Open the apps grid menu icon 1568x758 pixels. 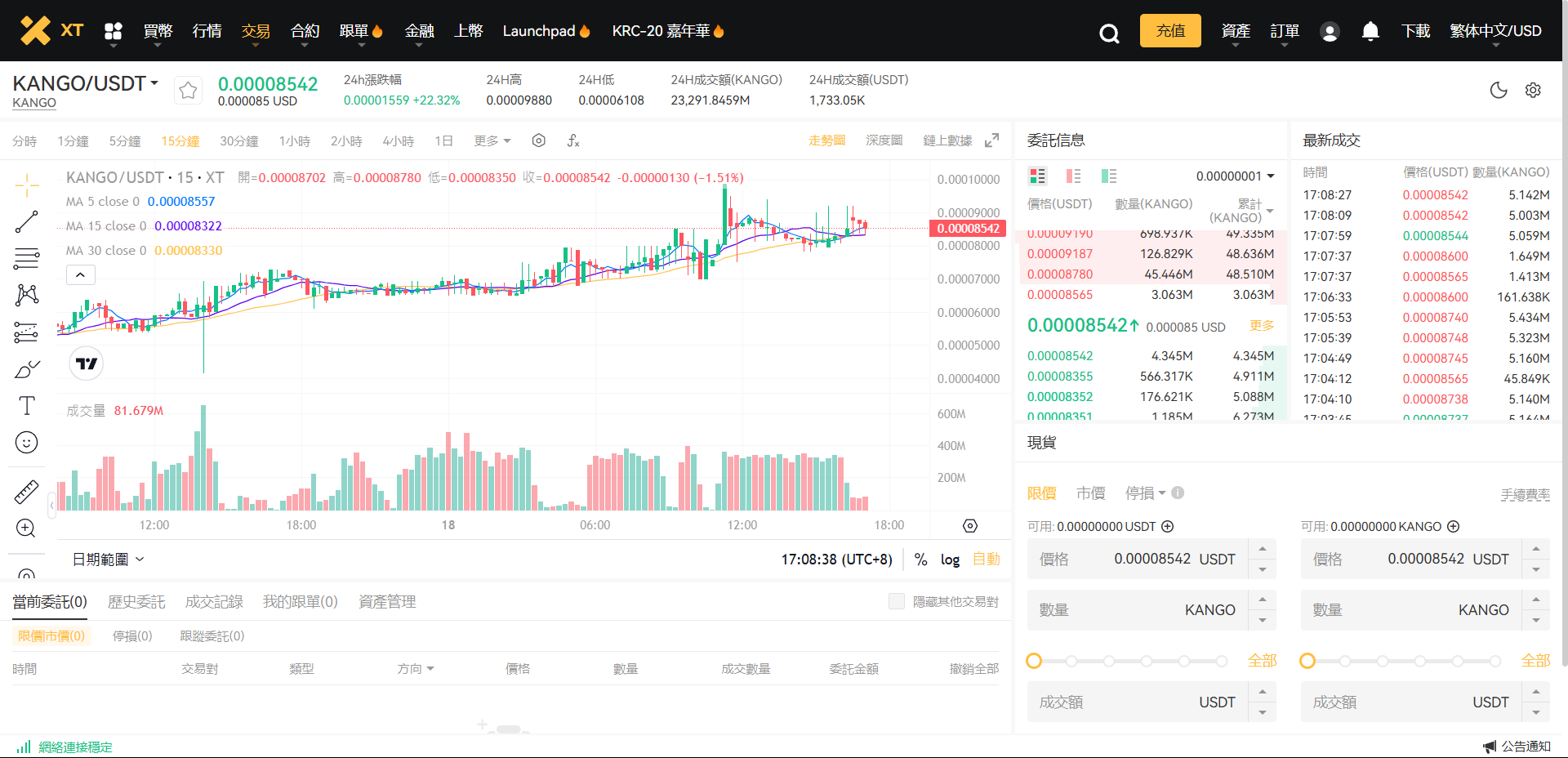(x=114, y=31)
